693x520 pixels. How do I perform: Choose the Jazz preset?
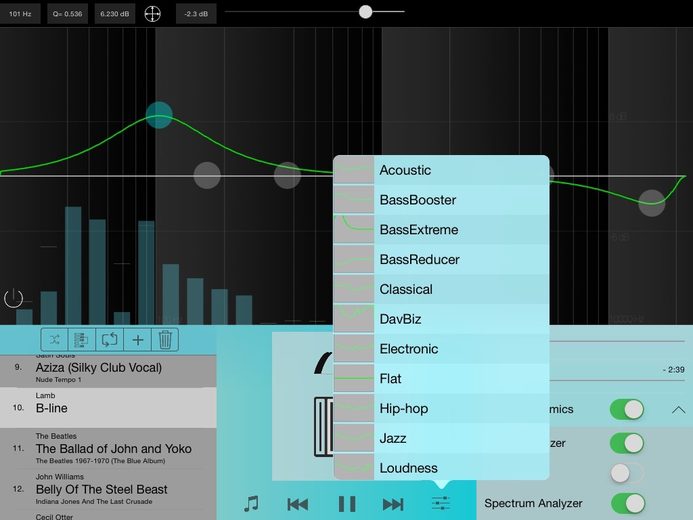point(441,438)
